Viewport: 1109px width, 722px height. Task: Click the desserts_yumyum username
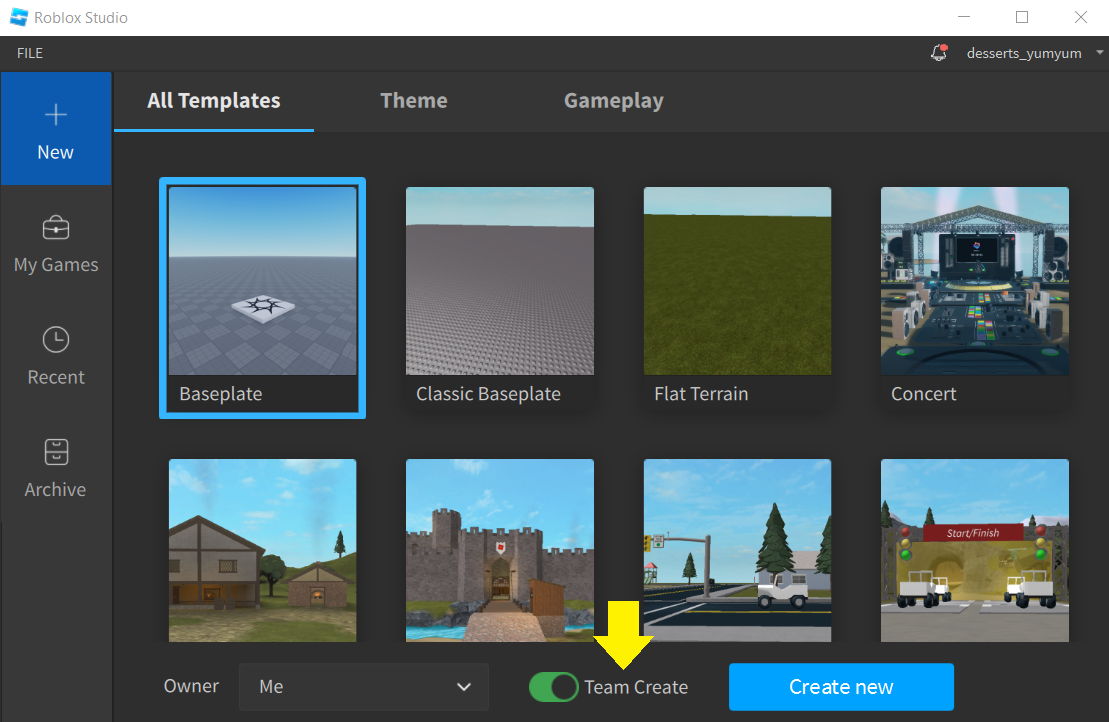coord(1023,53)
